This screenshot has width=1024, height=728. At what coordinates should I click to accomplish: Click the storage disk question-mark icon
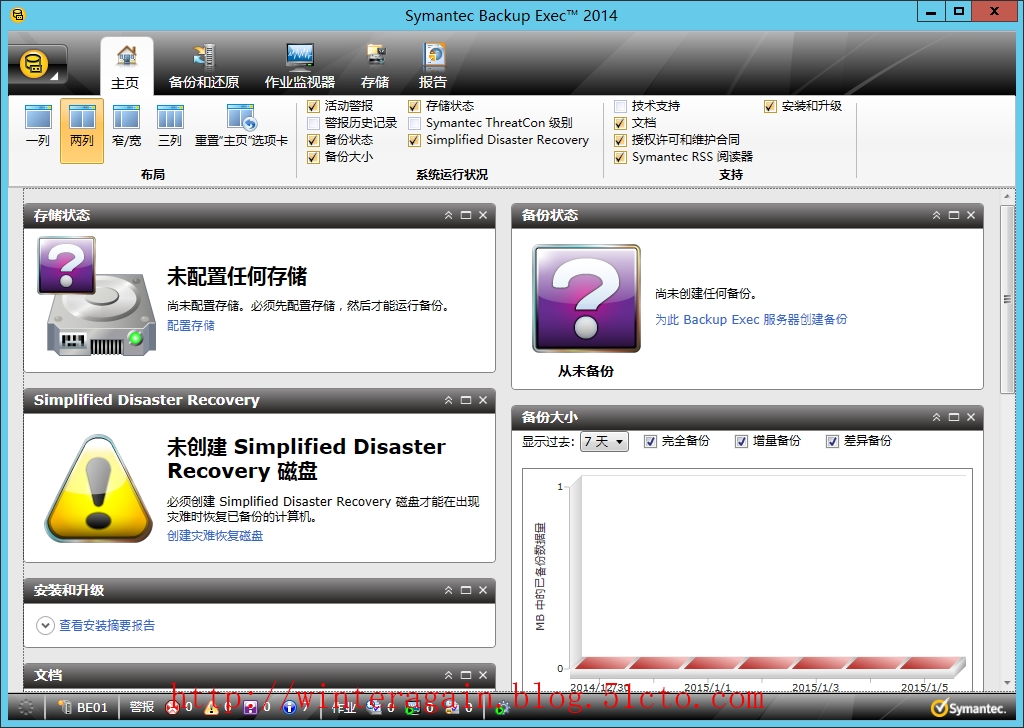[x=97, y=297]
